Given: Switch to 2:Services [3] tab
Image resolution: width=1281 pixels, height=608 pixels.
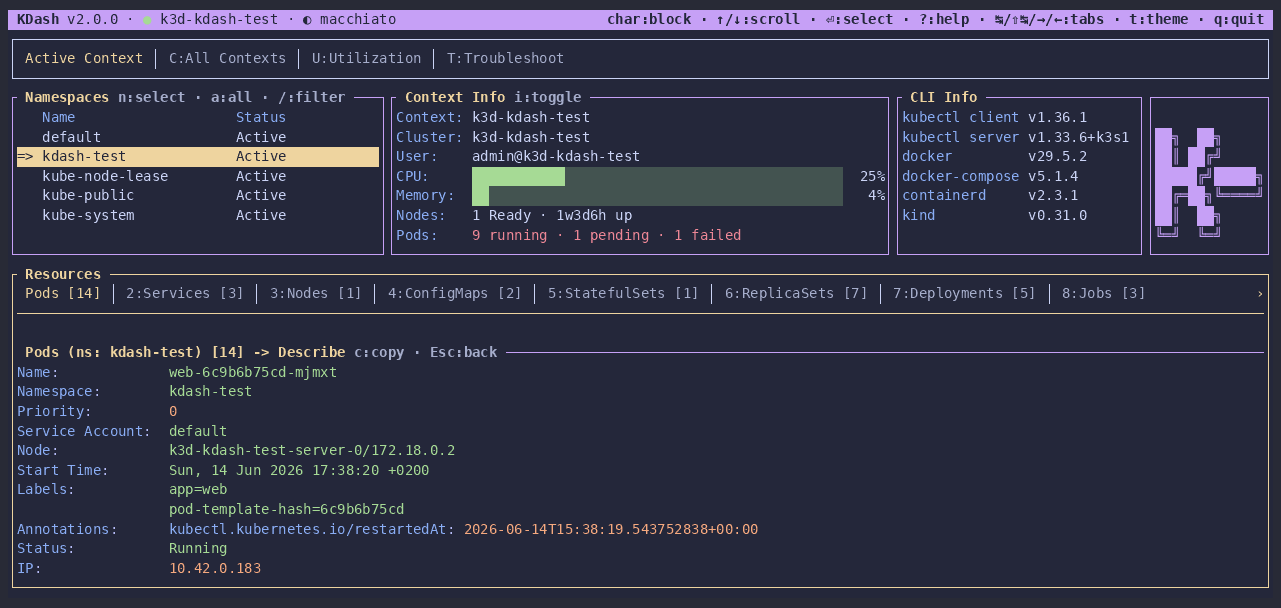Looking at the screenshot, I should 185,294.
